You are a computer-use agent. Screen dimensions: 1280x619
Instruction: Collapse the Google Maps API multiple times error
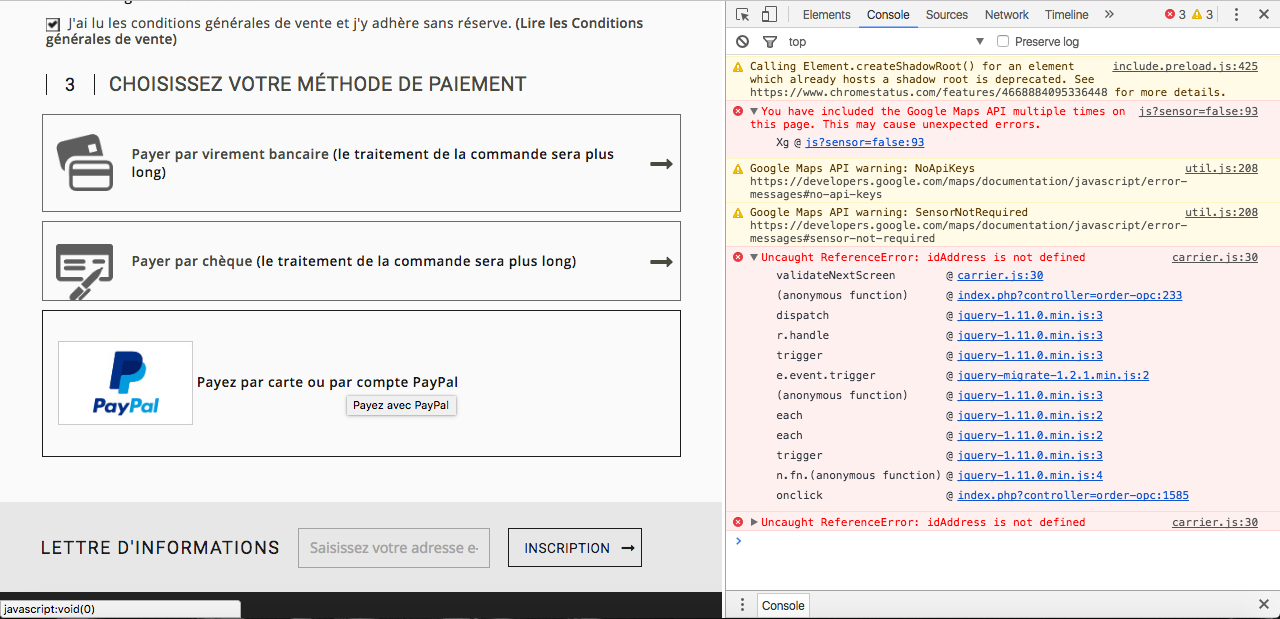pos(754,112)
